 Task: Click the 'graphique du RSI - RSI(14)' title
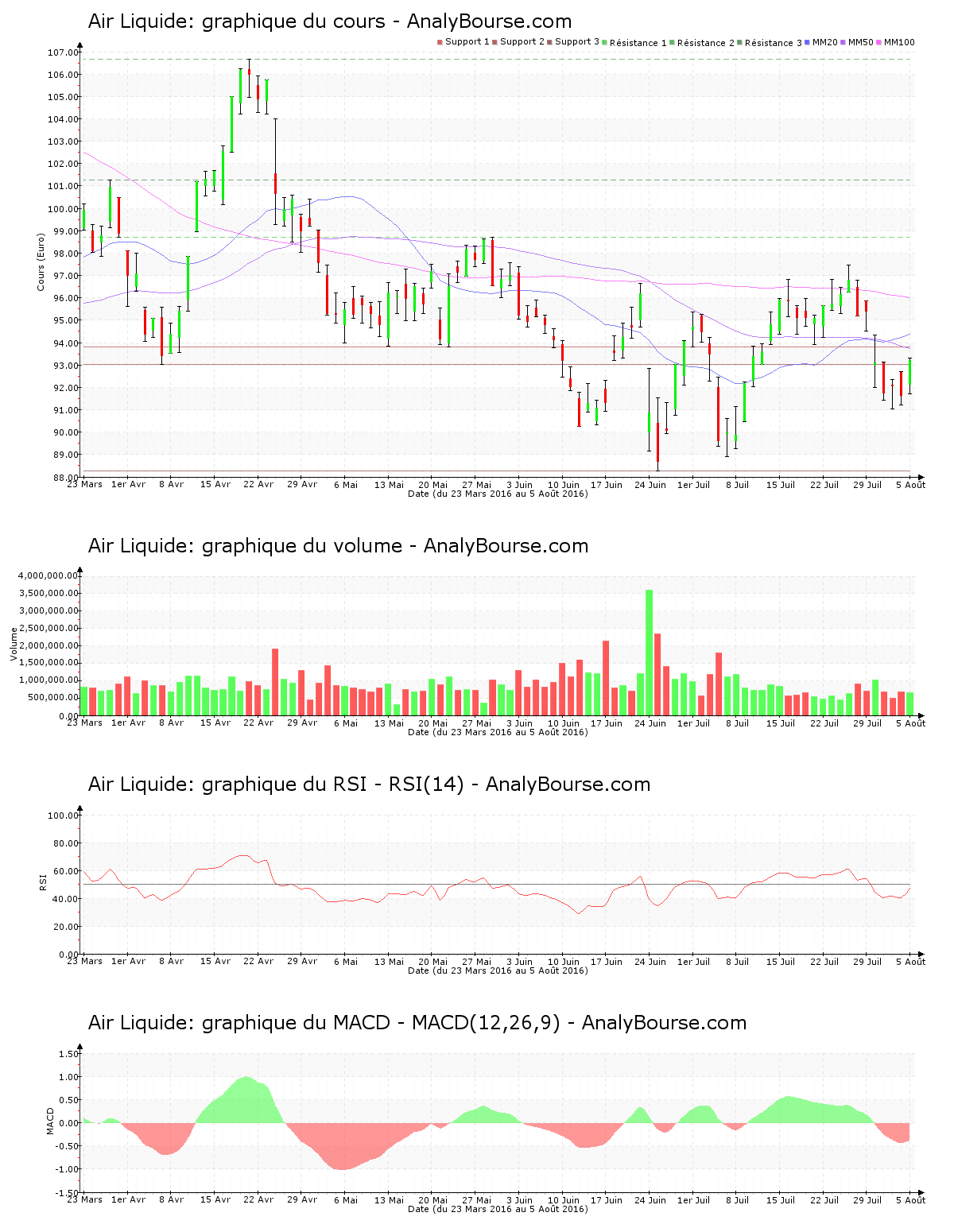pyautogui.click(x=332, y=785)
